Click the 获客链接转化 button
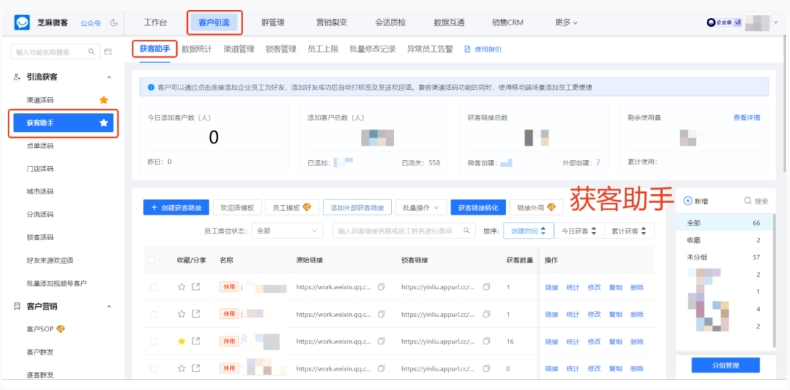 click(x=478, y=207)
